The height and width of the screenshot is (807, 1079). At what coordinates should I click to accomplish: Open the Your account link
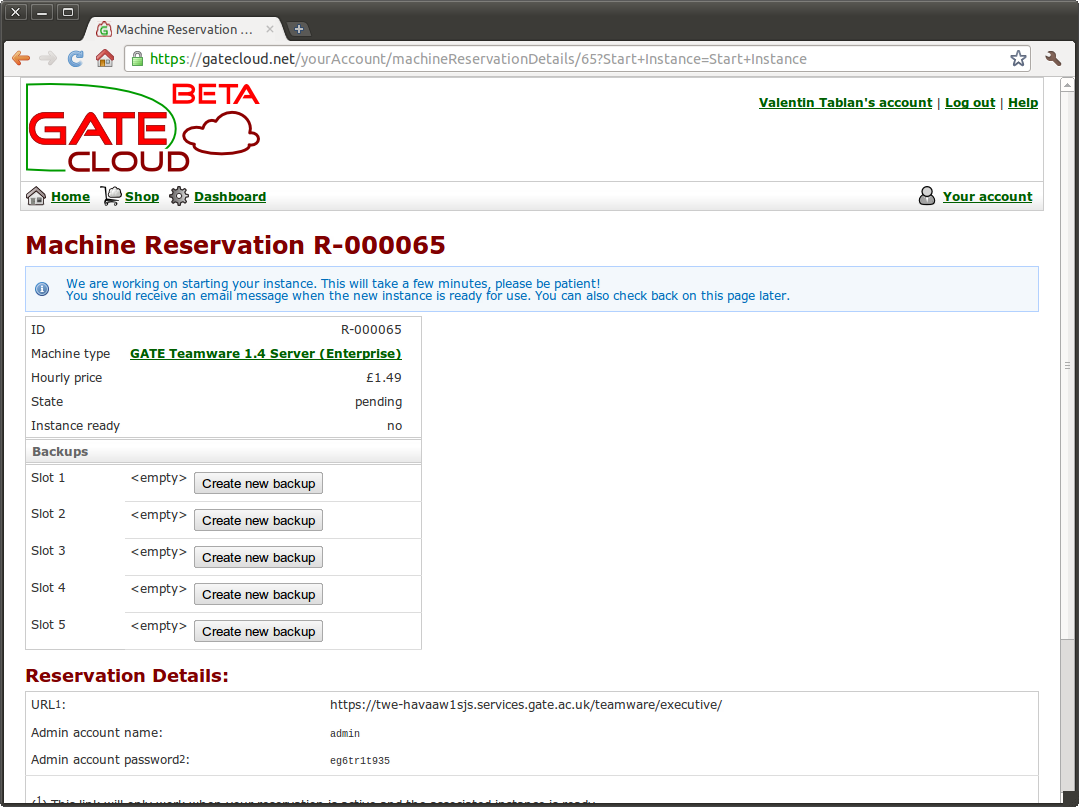987,197
